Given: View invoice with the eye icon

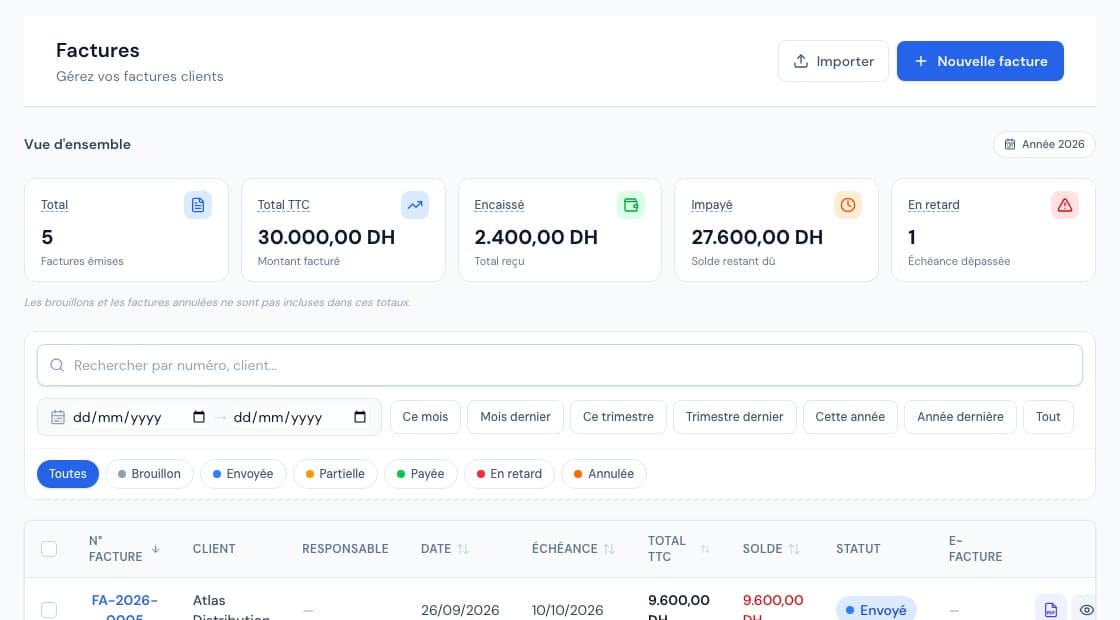Looking at the screenshot, I should (1086, 609).
